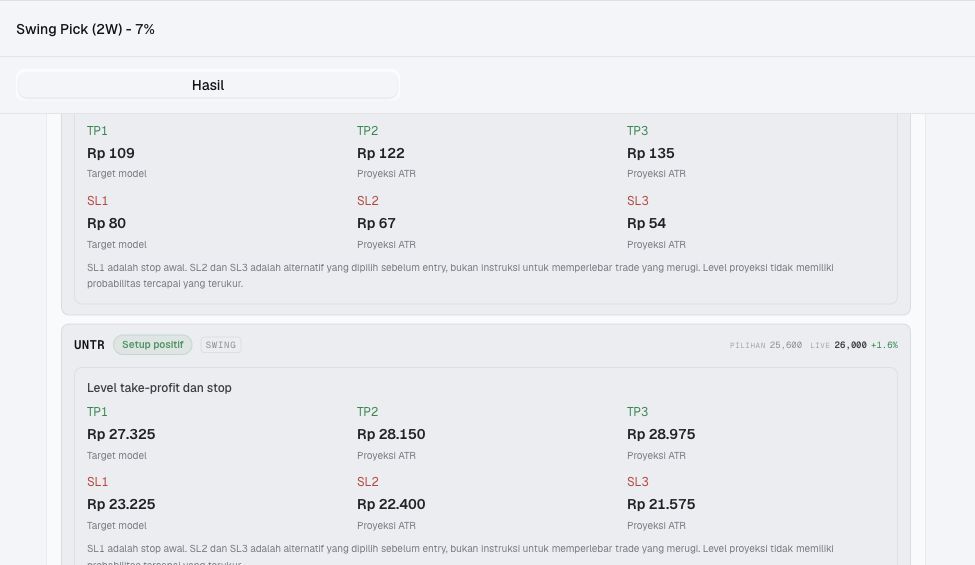Click Target model under Rp 109

117,174
